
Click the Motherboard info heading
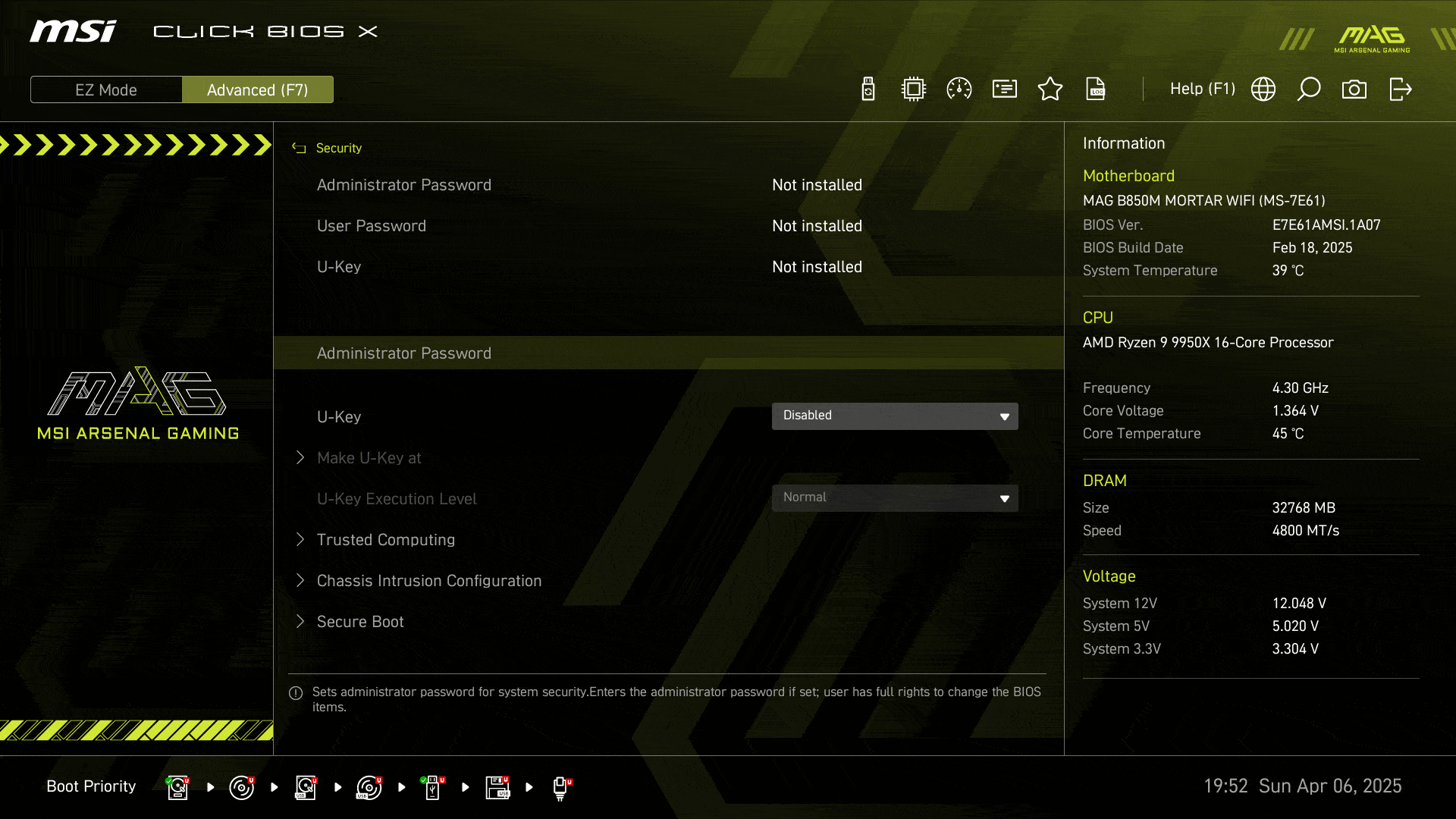1128,176
